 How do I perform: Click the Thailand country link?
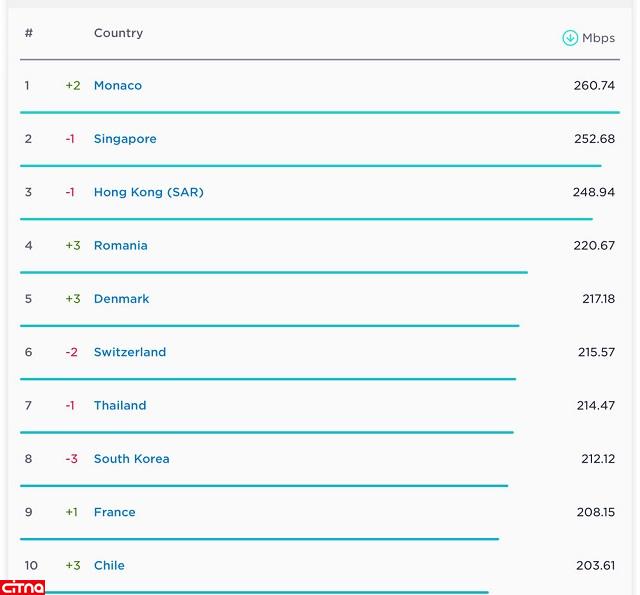coord(120,406)
